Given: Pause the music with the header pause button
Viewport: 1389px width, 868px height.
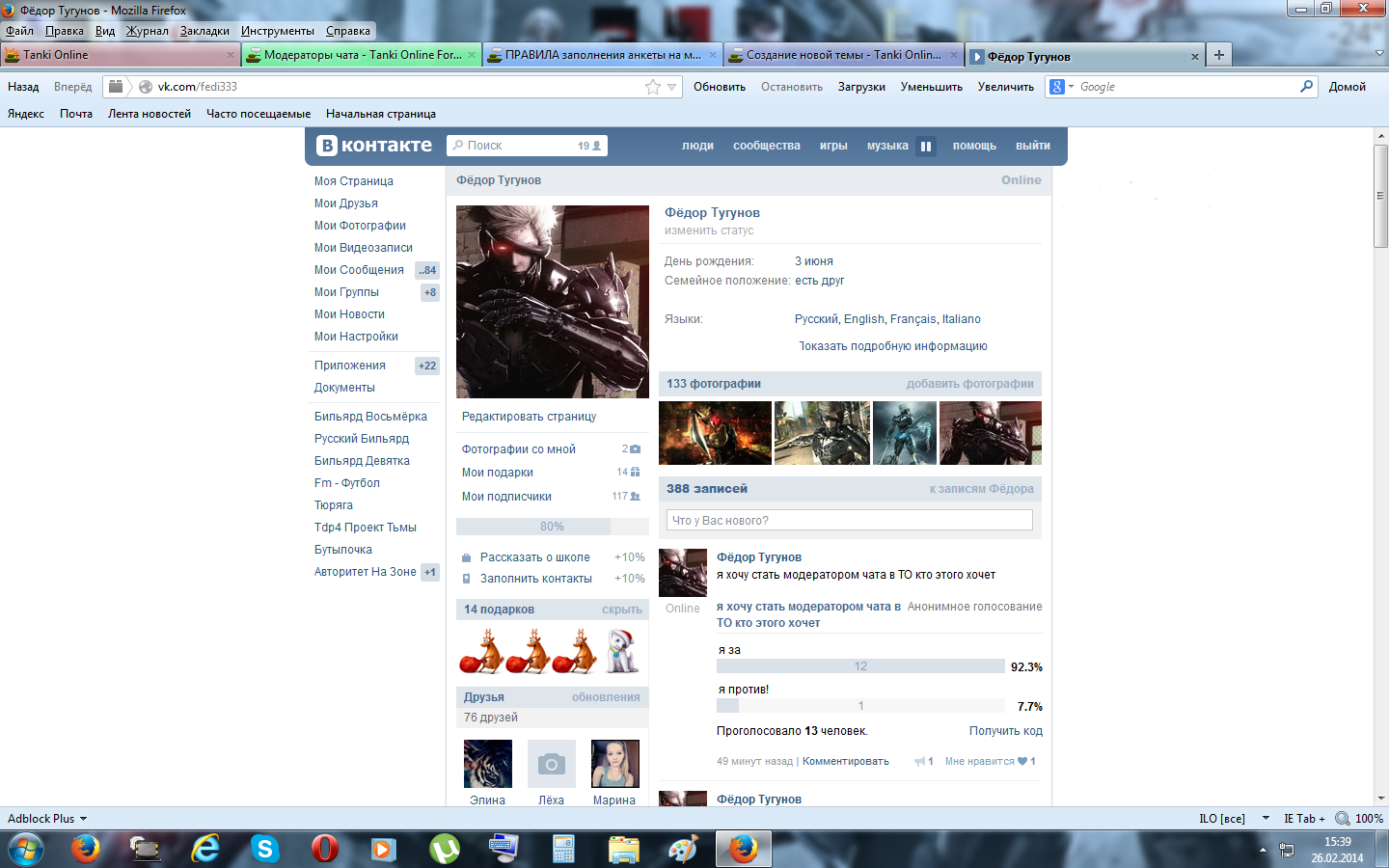Looking at the screenshot, I should (x=926, y=147).
